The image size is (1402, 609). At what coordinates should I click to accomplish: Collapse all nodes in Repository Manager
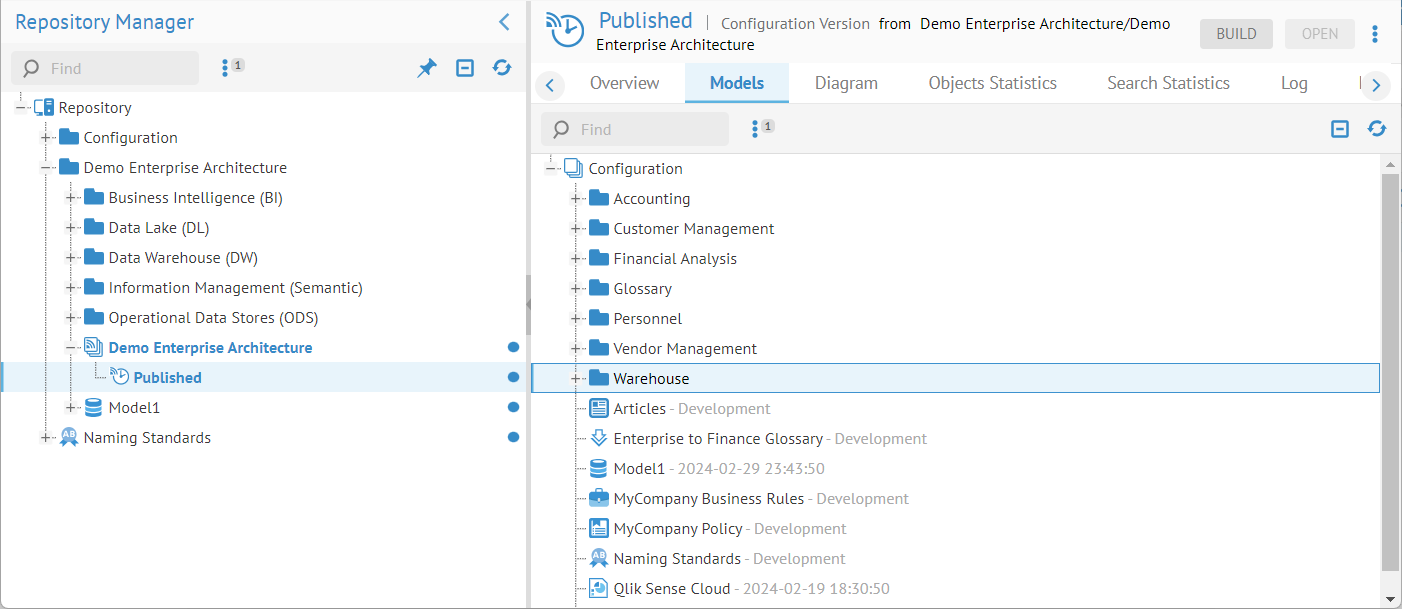465,68
